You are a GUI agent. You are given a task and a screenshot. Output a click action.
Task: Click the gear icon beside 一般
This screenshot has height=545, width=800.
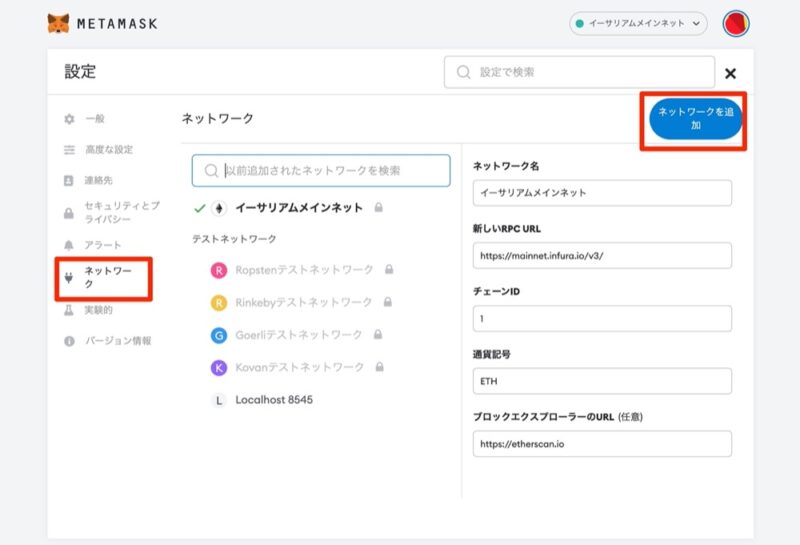[x=69, y=119]
